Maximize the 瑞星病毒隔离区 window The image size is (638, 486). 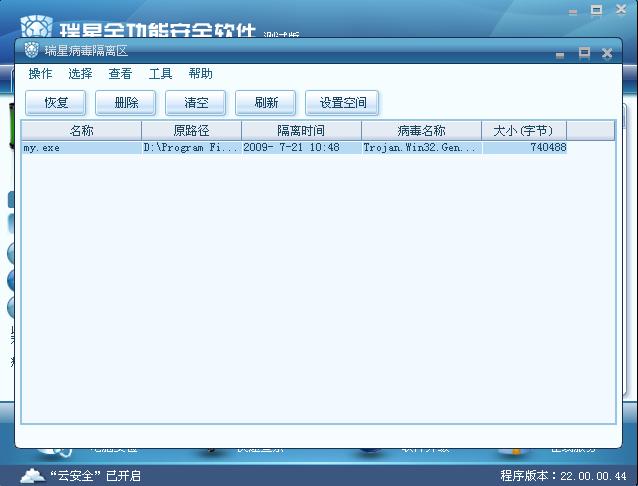coord(584,53)
